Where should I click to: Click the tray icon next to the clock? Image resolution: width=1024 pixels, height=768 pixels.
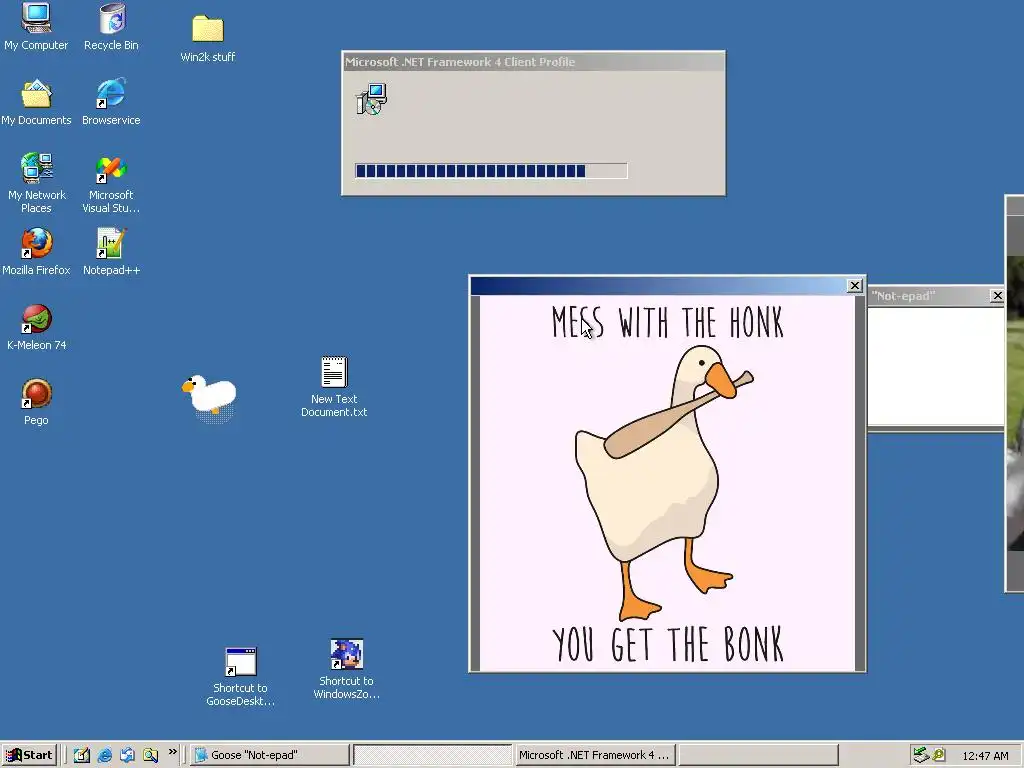(939, 755)
